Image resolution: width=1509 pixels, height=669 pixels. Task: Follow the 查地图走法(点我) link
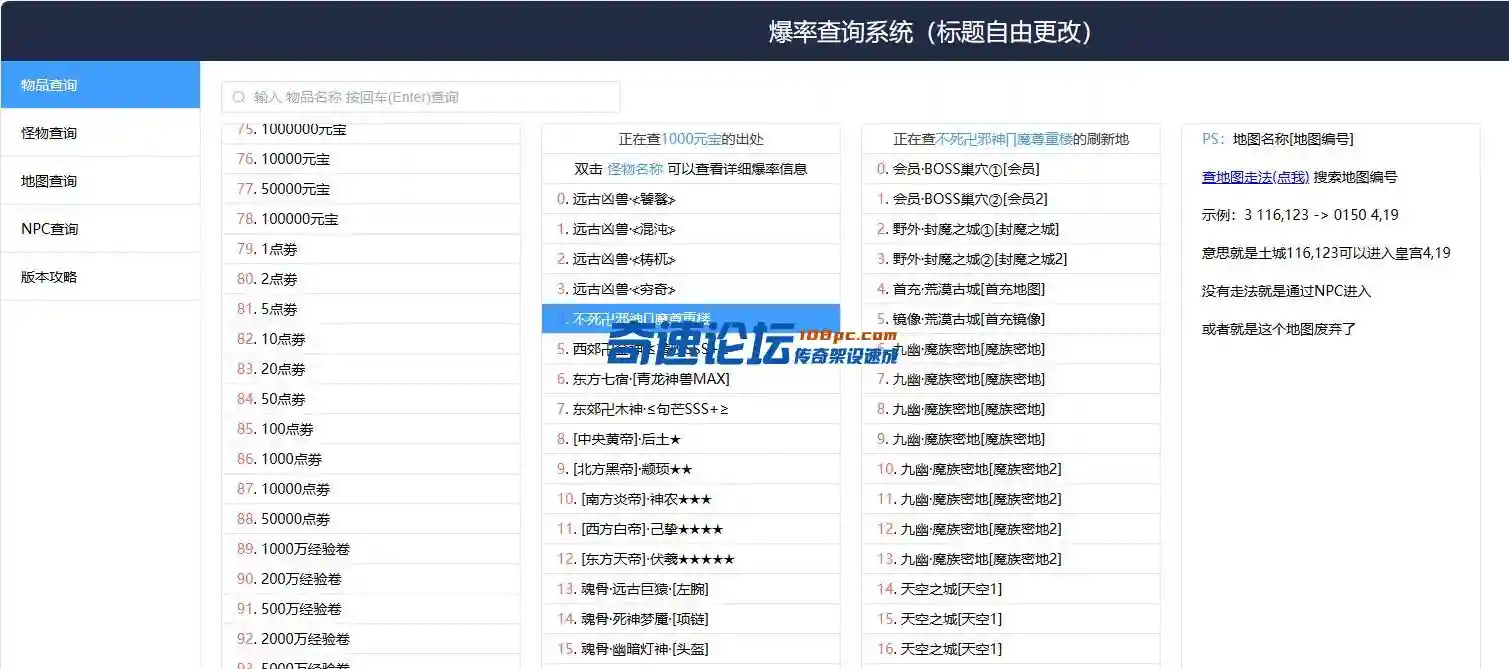1255,177
